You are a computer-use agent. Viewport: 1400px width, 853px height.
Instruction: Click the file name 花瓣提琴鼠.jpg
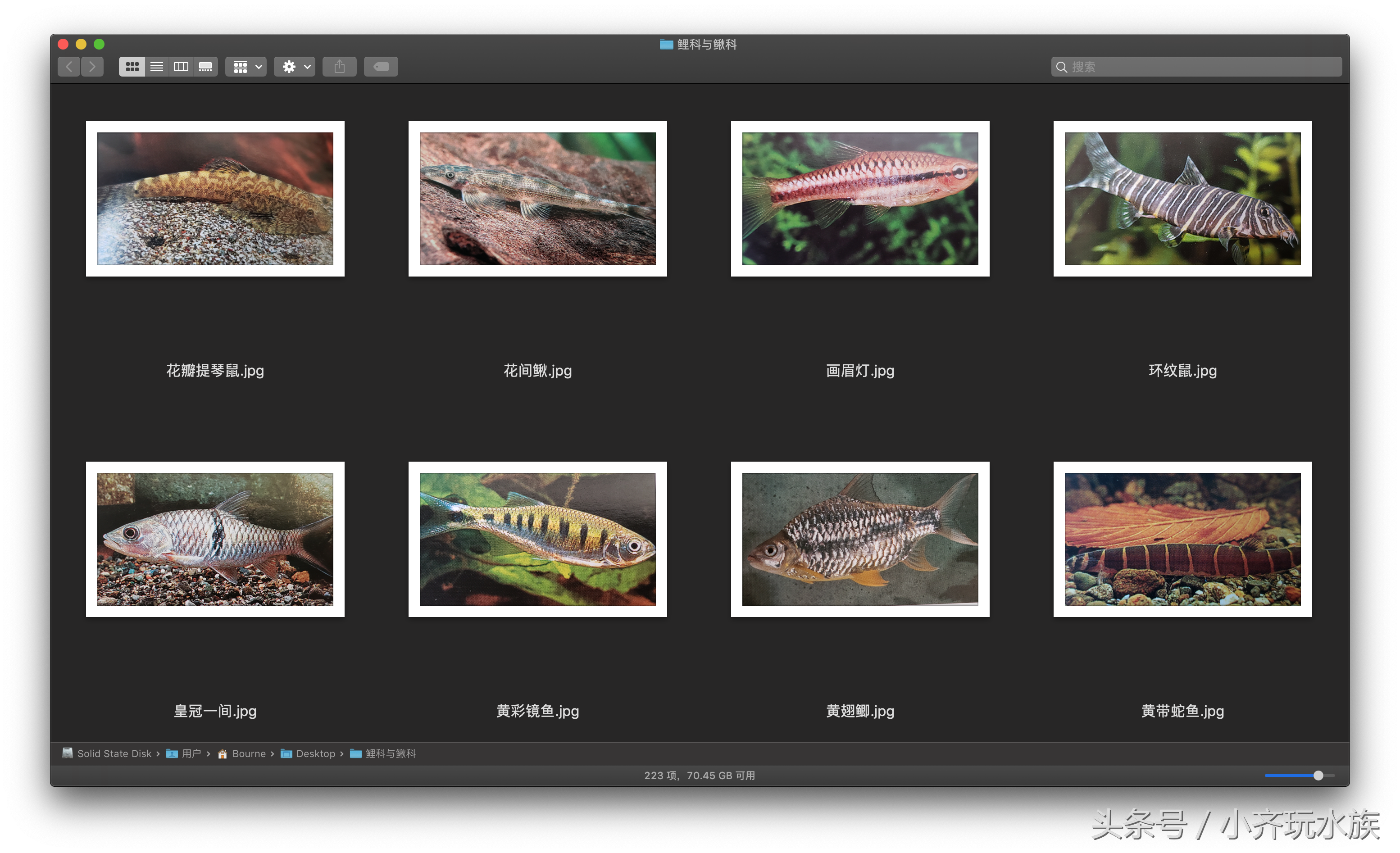point(215,371)
